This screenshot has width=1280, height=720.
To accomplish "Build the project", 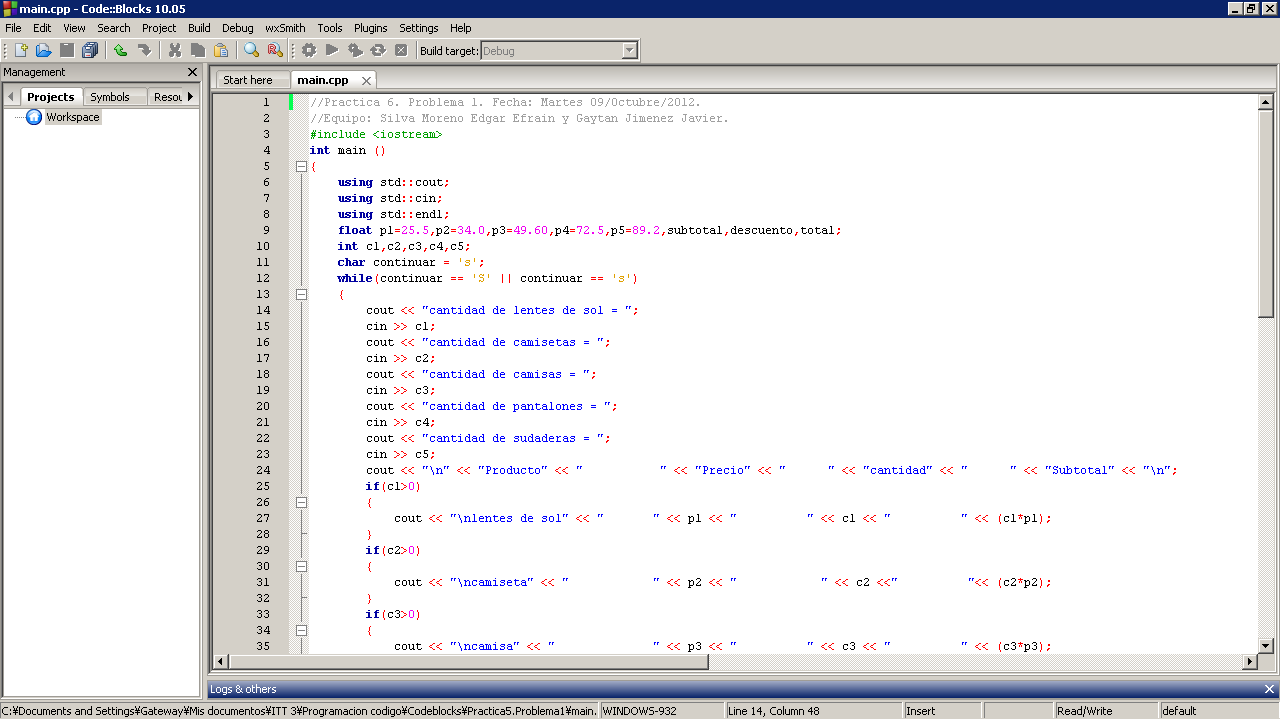I will (x=307, y=50).
